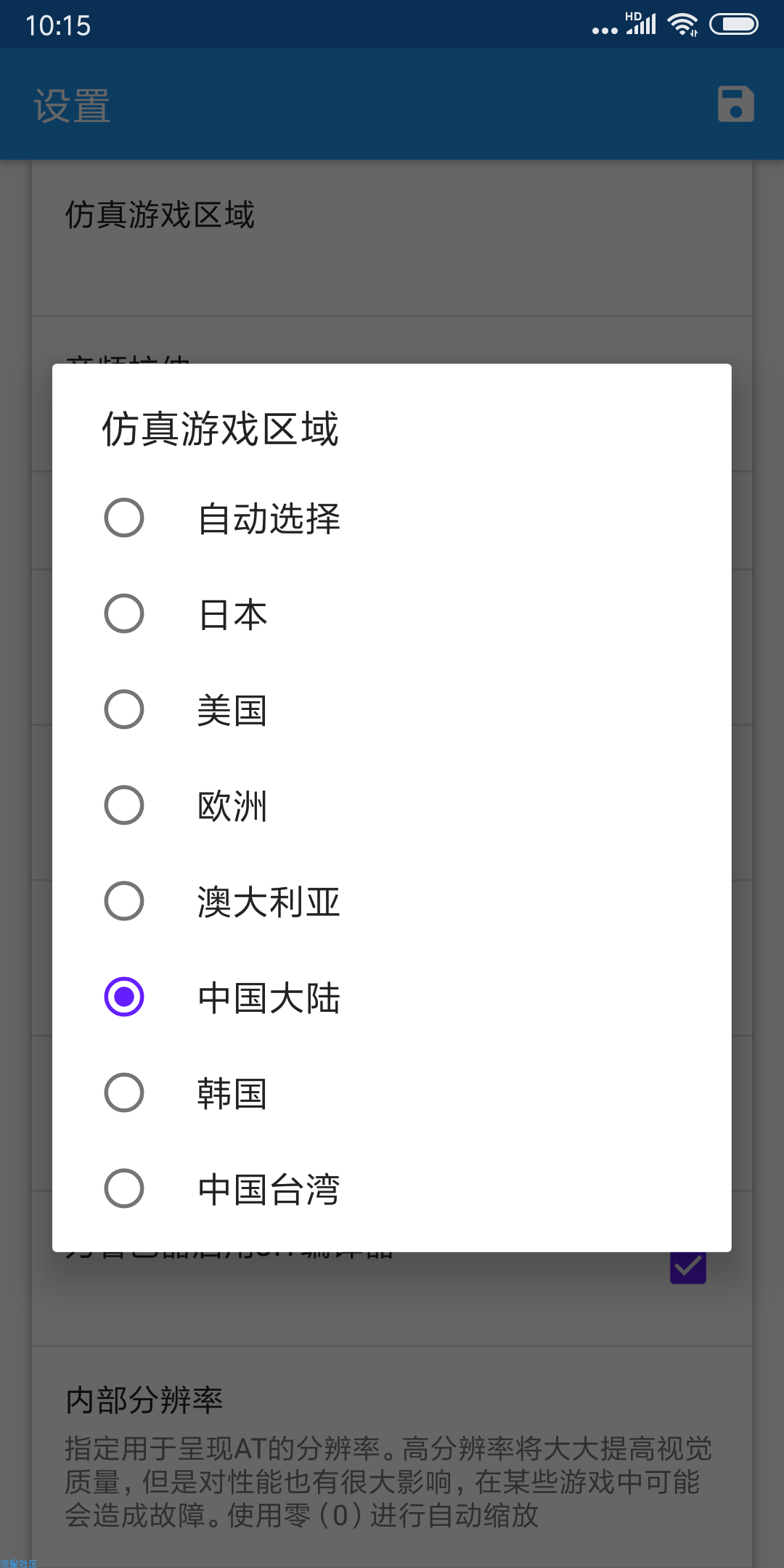Pick the 中国台湾 radio option
Viewport: 784px width, 1568px height.
pyautogui.click(x=124, y=1188)
